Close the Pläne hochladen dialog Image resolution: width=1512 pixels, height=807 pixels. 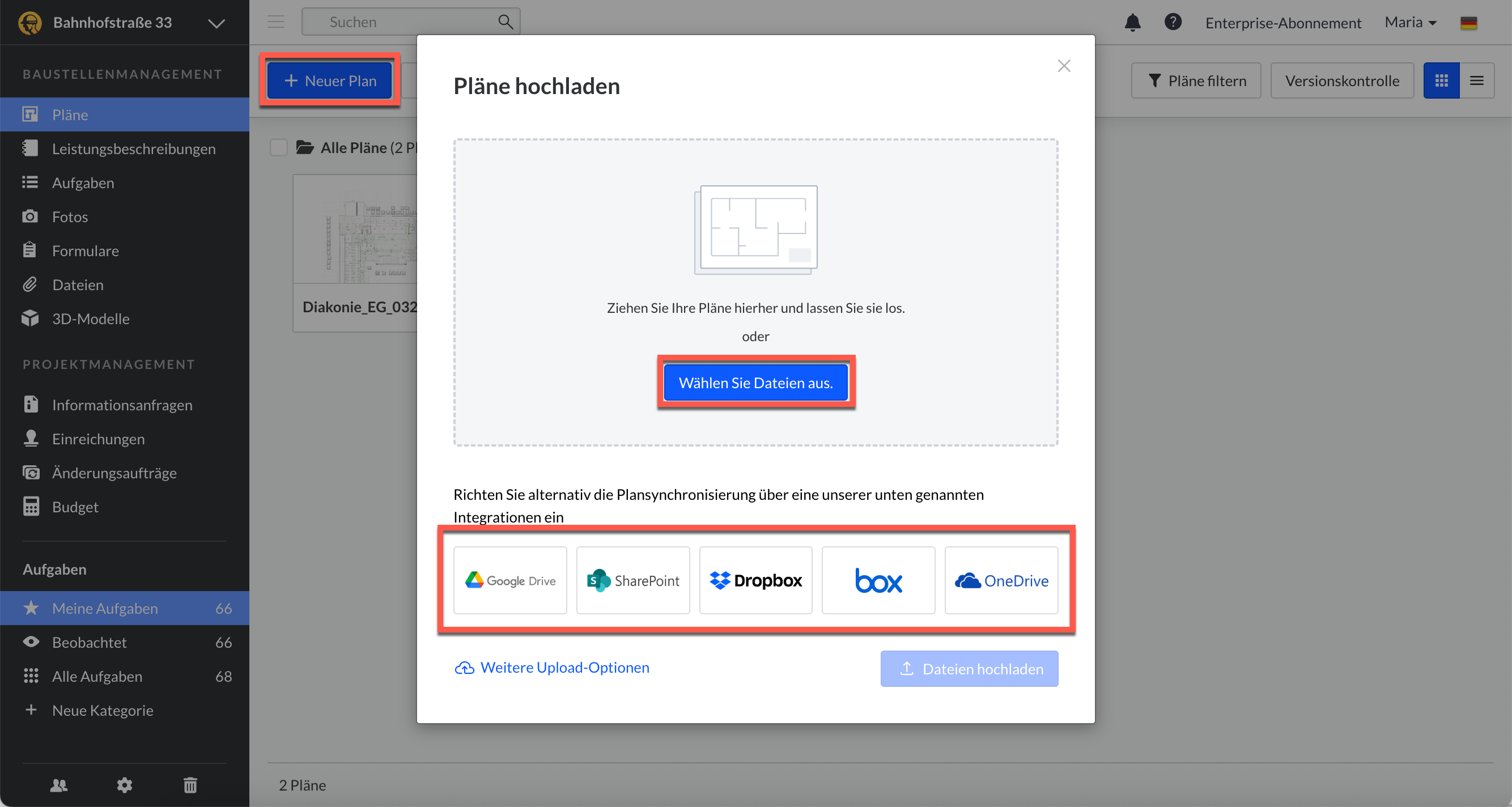point(1064,66)
